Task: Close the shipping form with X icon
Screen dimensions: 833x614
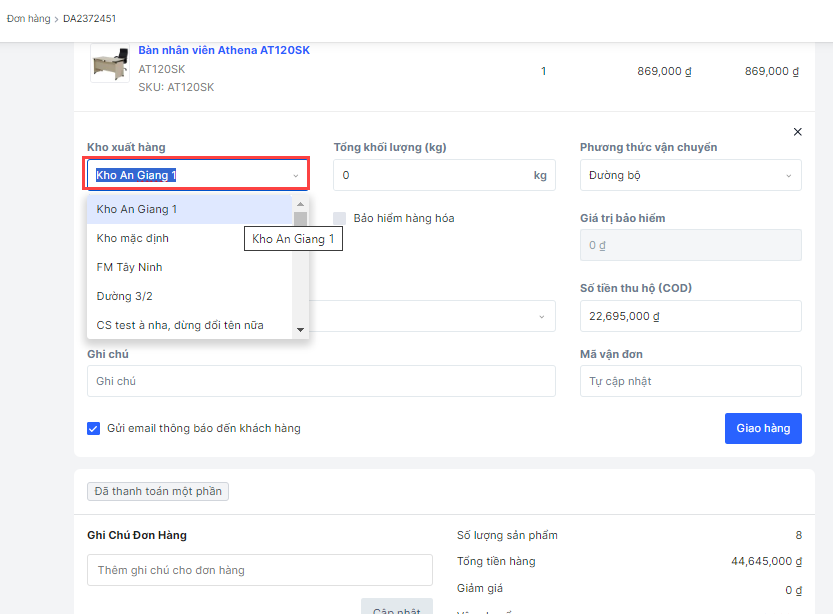Action: (797, 132)
